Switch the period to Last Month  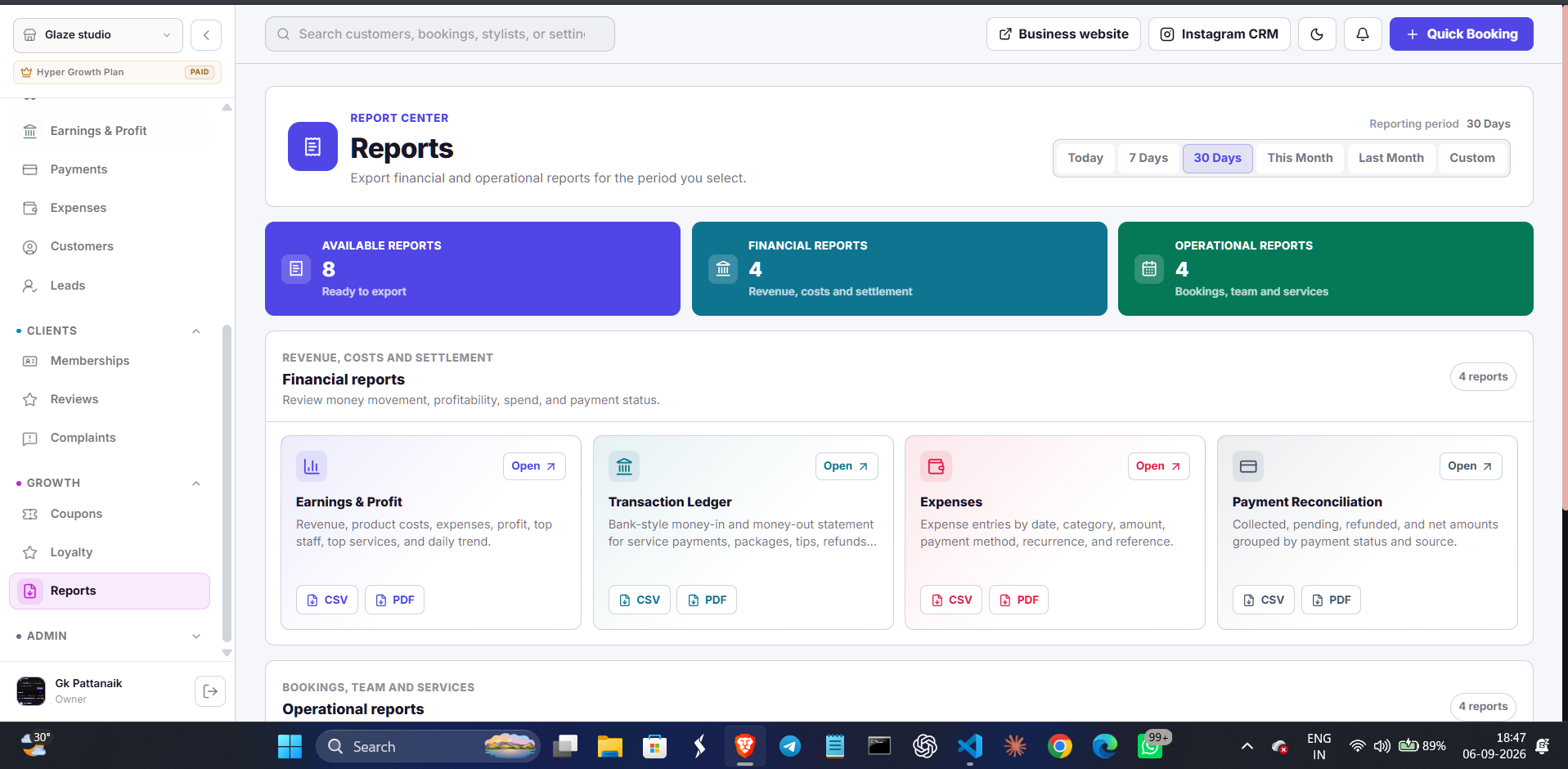(x=1391, y=158)
